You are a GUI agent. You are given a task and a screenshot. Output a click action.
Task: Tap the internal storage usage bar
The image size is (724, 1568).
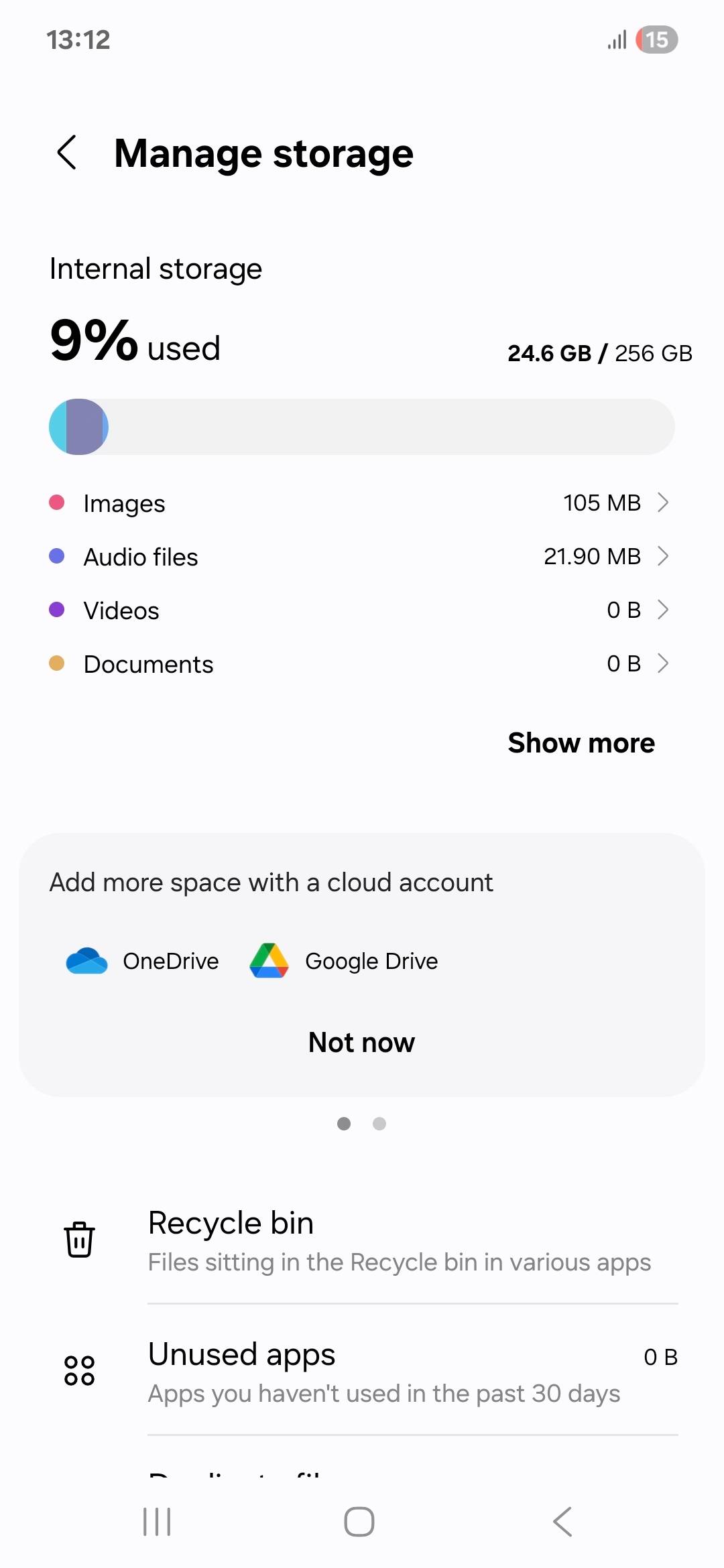[362, 427]
